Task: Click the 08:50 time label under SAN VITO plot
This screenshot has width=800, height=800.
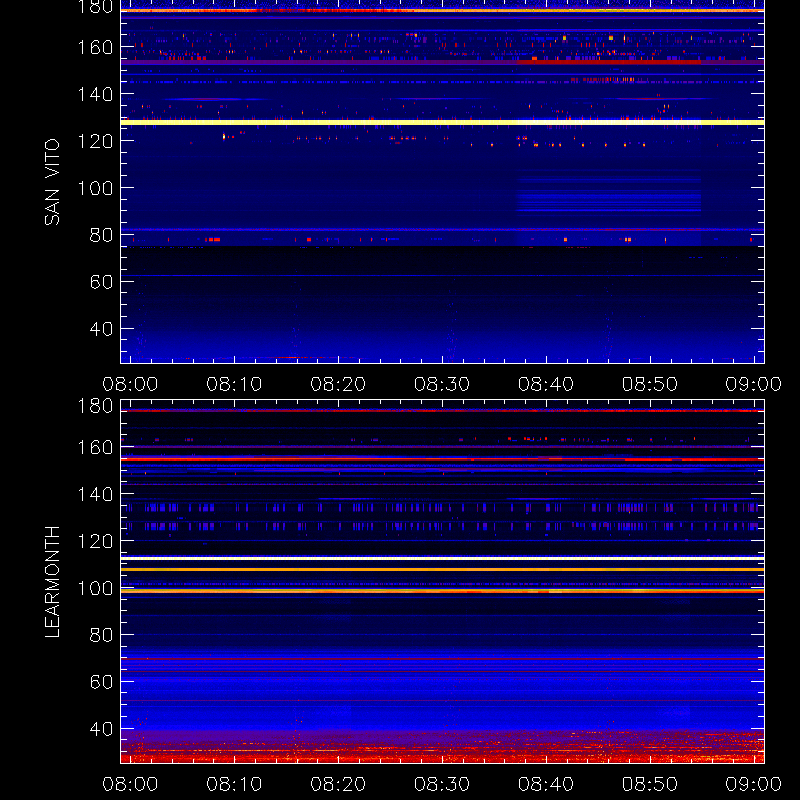Action: 649,384
